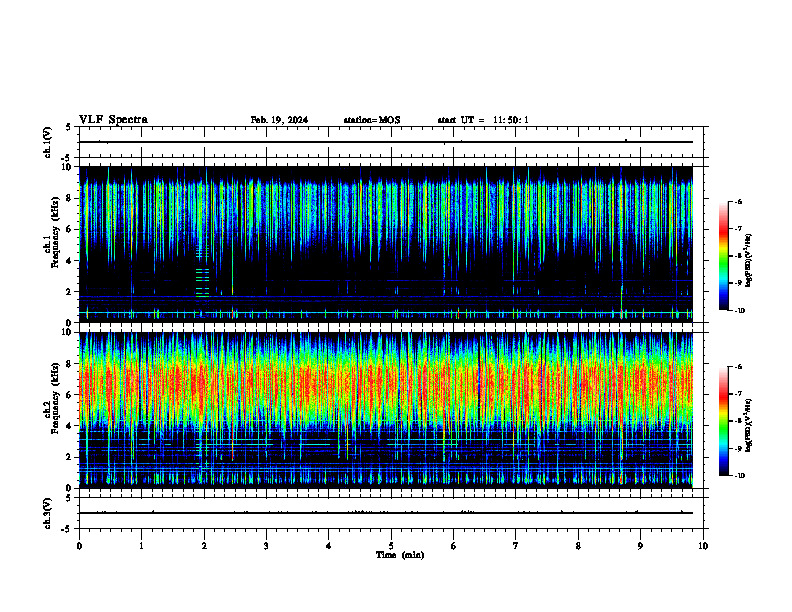
Task: Click the time axis tick label "1"
Action: click(141, 546)
